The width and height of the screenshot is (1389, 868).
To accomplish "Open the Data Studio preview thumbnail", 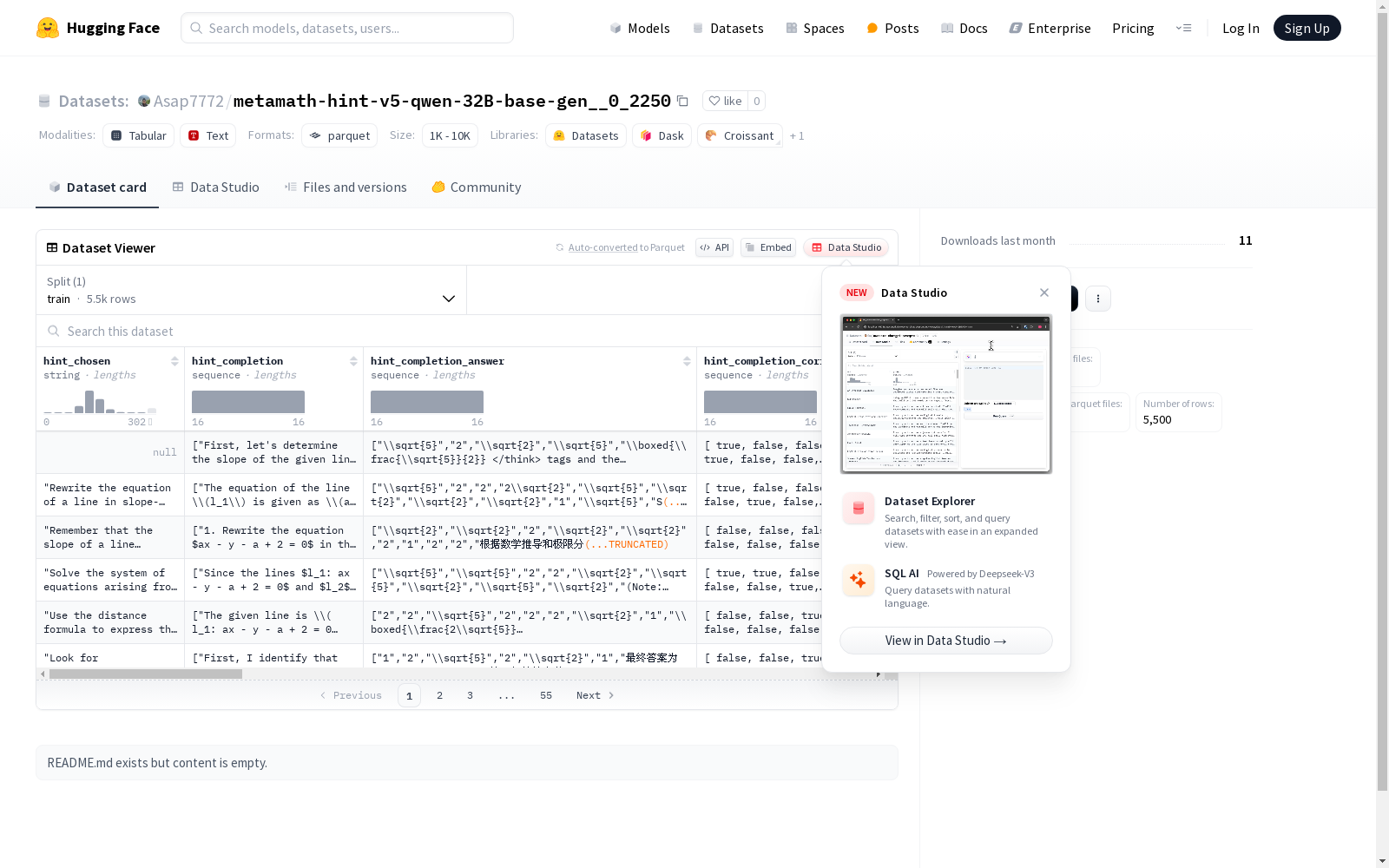I will (946, 394).
